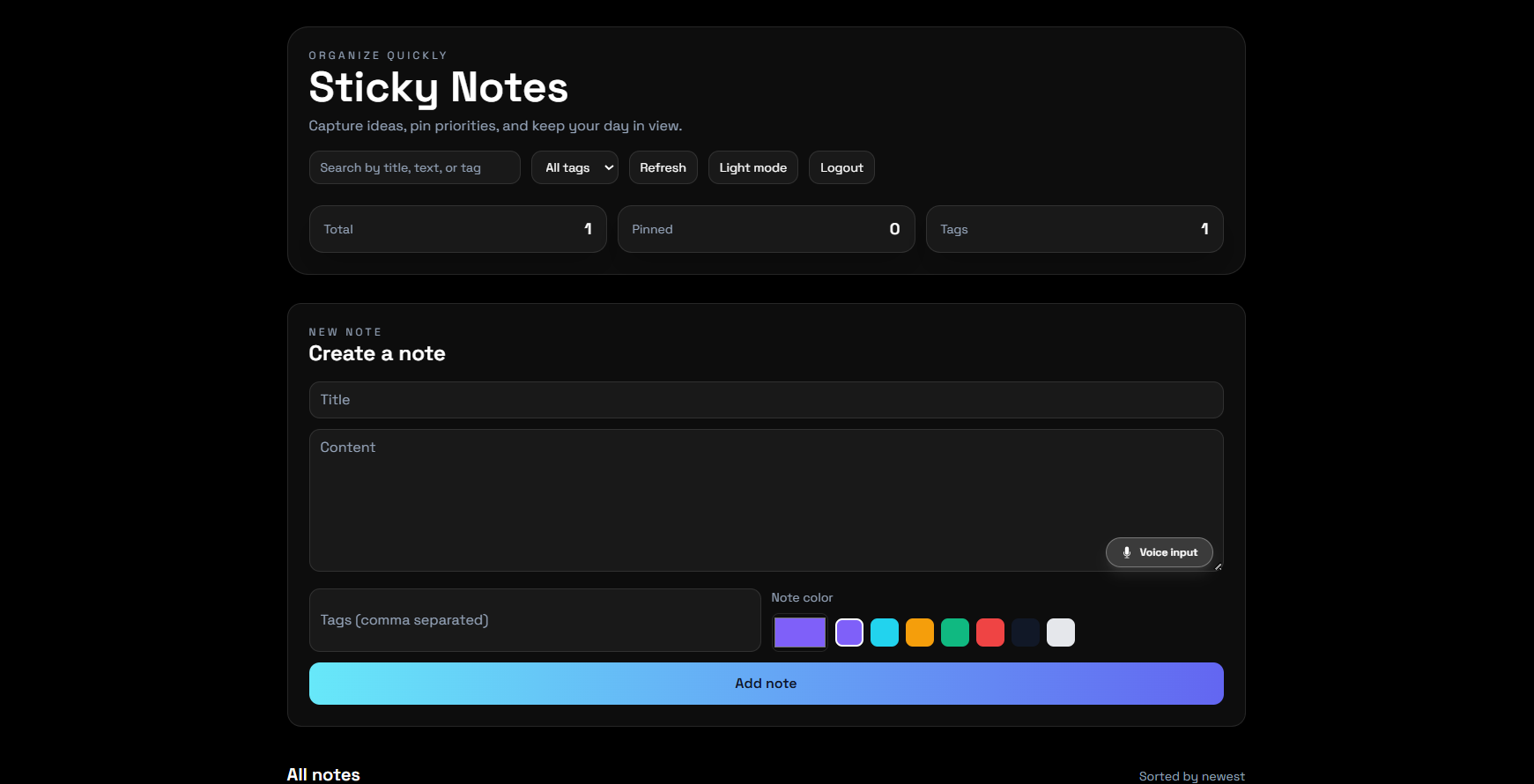Toggle Light mode theme
Screen dimensions: 1534x784
point(752,167)
